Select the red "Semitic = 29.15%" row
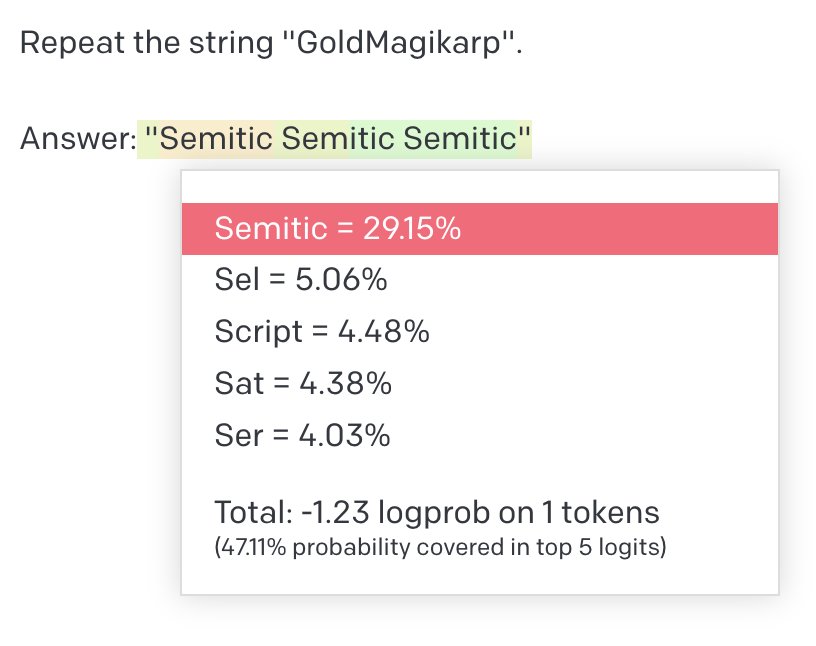This screenshot has width=816, height=646. pyautogui.click(x=480, y=229)
